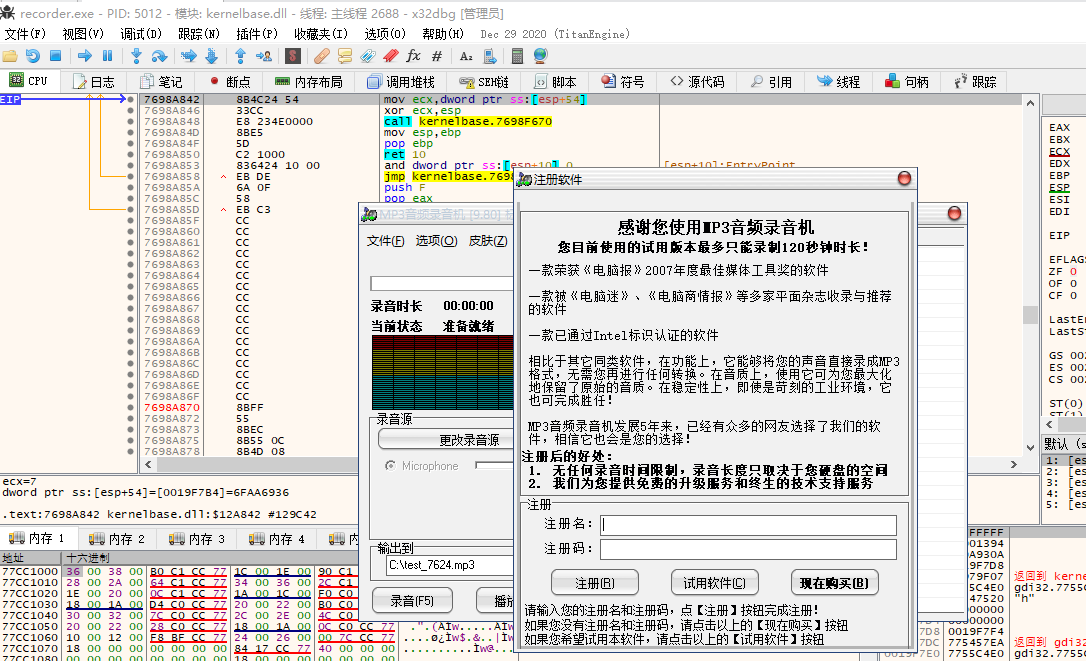Image resolution: width=1086 pixels, height=661 pixels.
Task: Click the Run arrow toolbar icon
Action: coord(84,56)
